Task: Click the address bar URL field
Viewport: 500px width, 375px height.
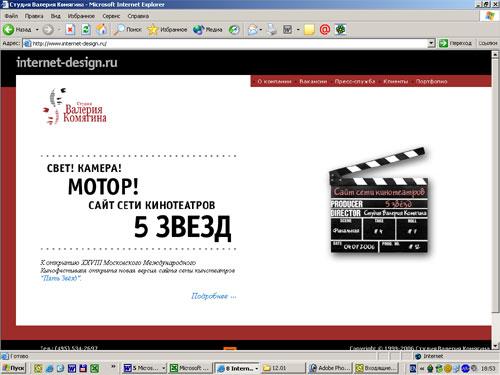Action: 225,43
